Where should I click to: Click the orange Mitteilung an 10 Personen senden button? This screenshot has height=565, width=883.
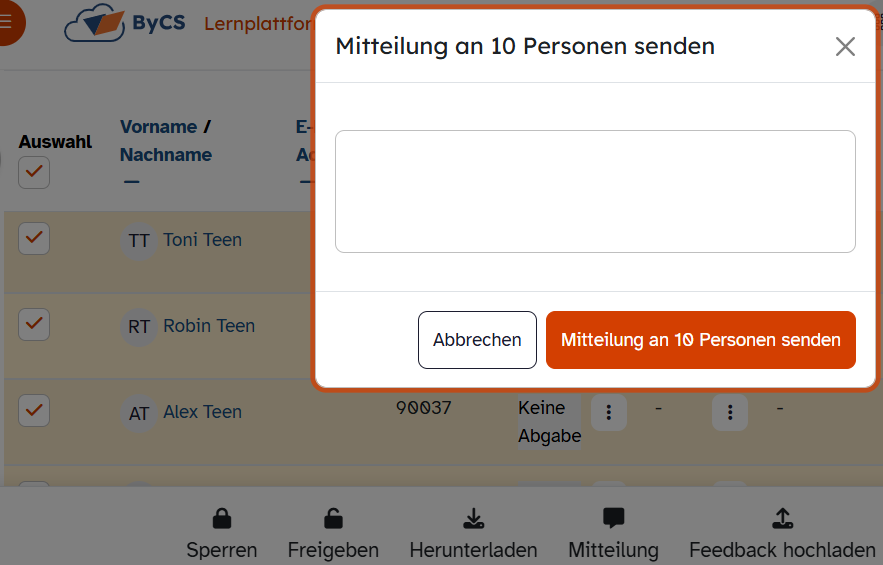tap(701, 340)
